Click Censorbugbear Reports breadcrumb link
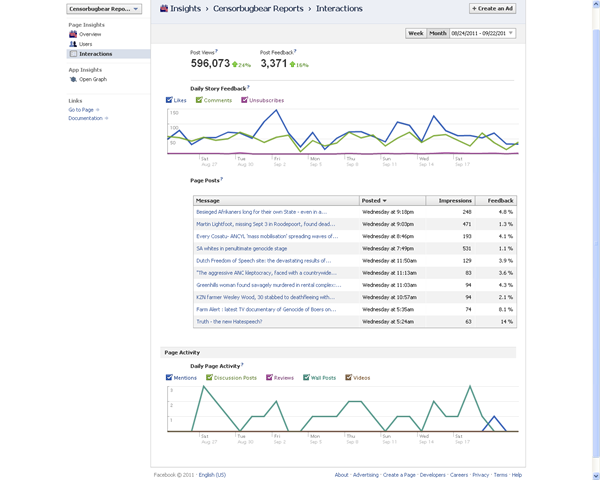 pos(258,8)
